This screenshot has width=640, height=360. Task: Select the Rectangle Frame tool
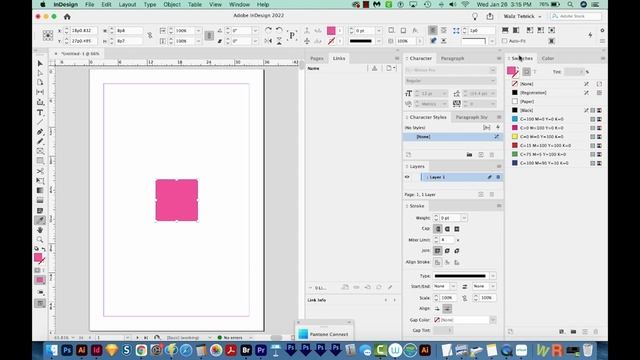click(x=40, y=151)
